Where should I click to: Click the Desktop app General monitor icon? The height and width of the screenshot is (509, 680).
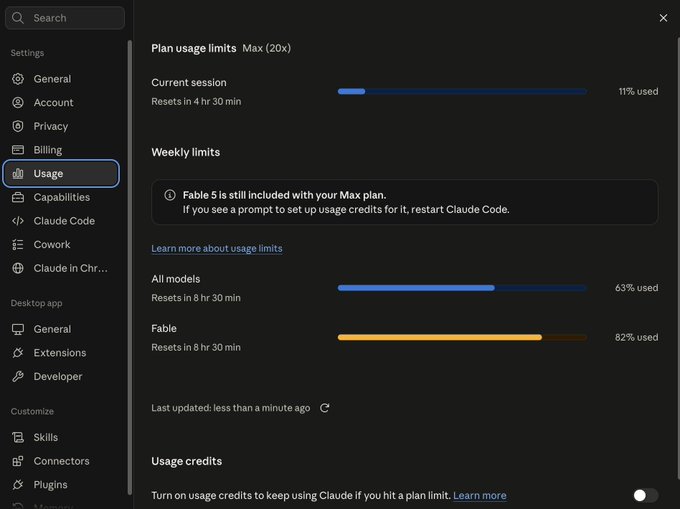(18, 329)
